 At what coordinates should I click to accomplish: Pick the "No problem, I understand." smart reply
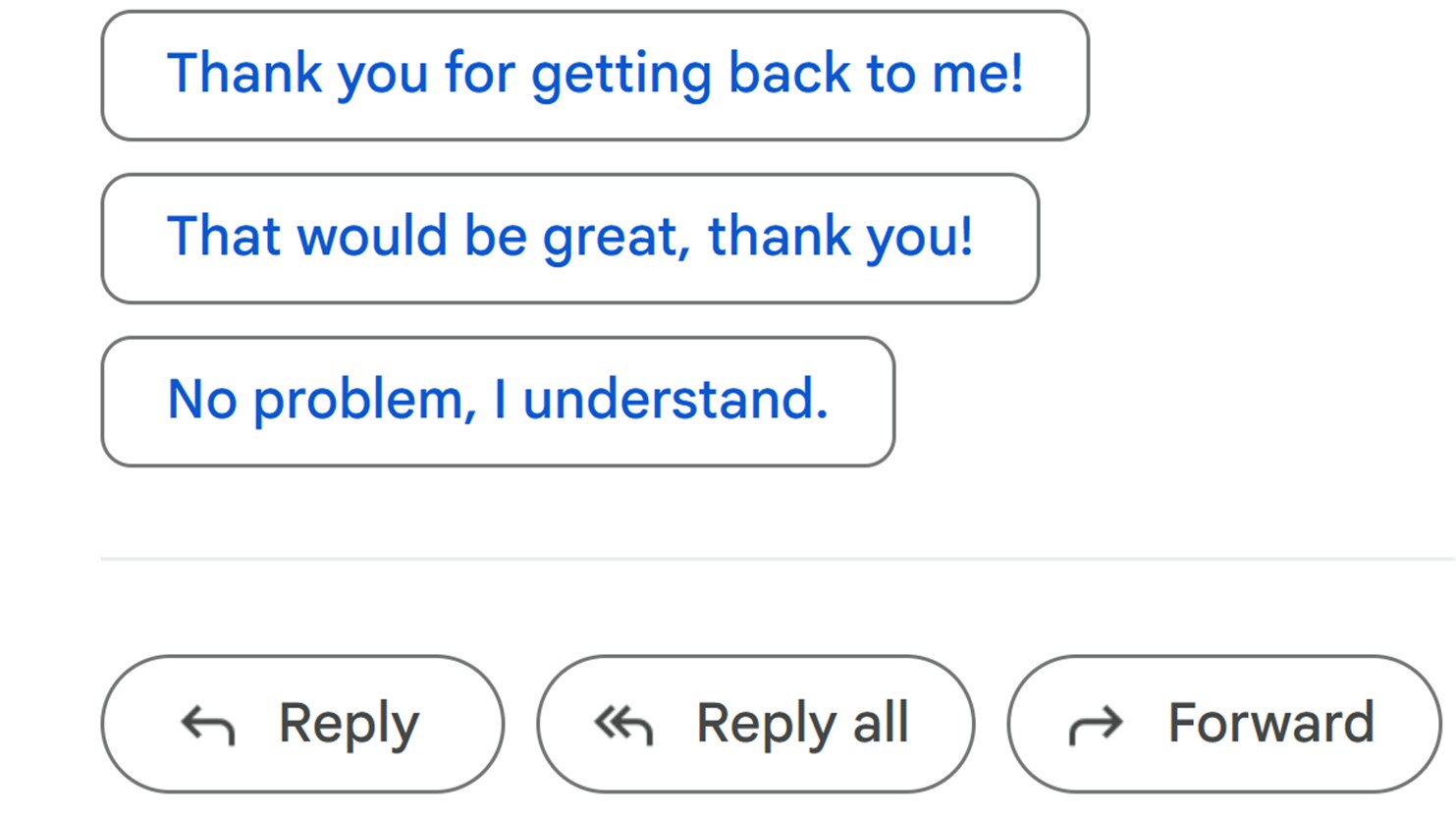[x=498, y=402]
